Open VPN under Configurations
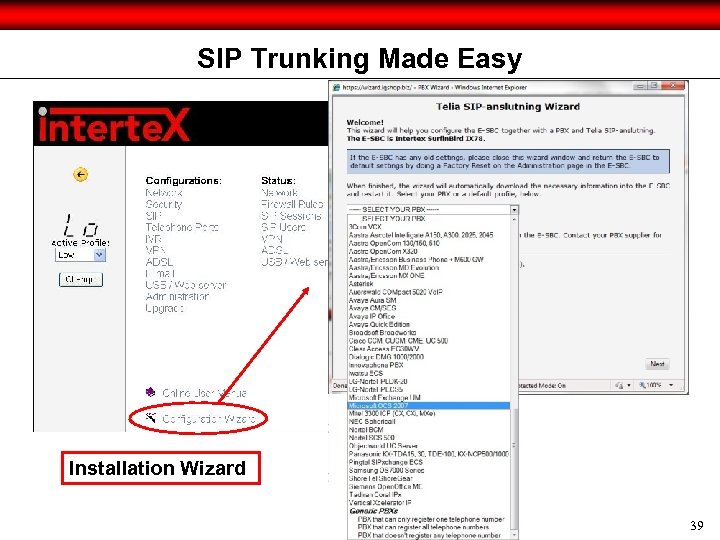 pos(155,250)
